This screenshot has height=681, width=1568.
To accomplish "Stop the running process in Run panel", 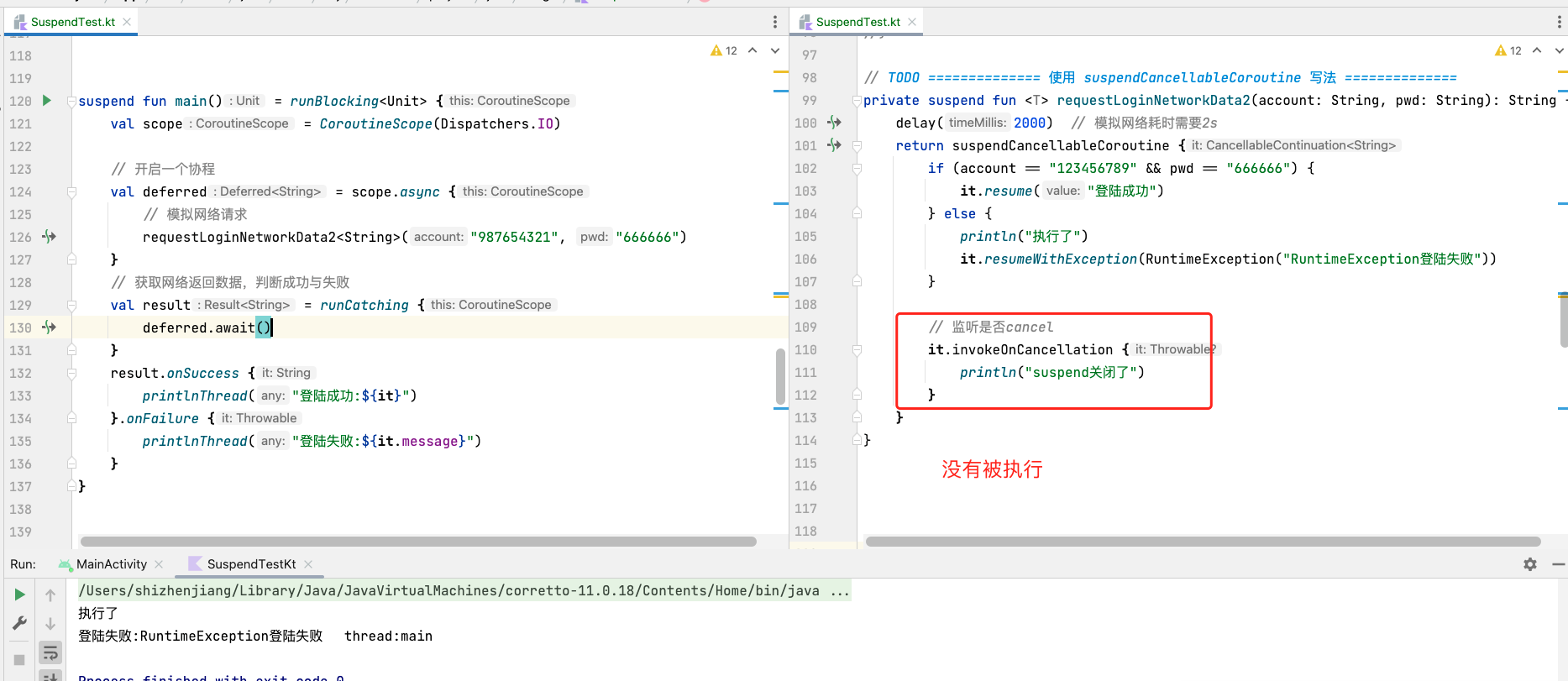I will tap(19, 659).
